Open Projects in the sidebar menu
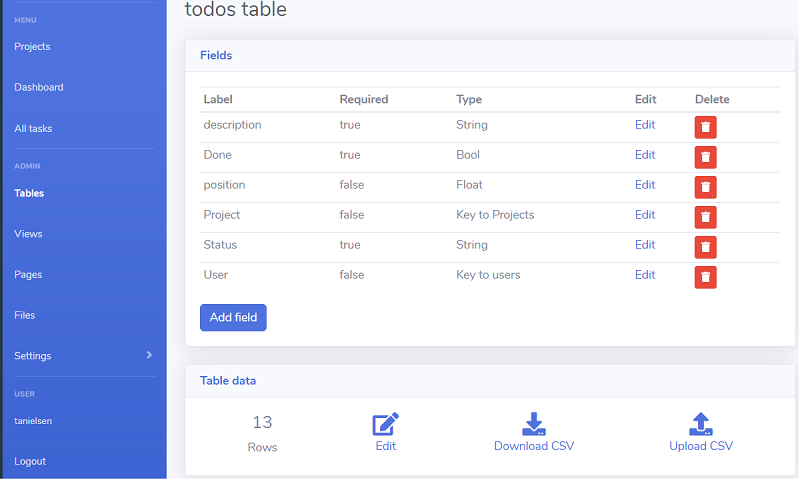 point(32,46)
